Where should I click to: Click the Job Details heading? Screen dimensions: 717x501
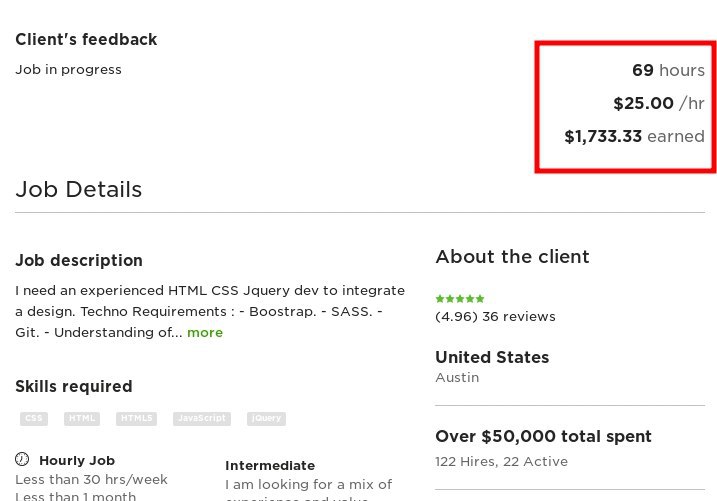click(x=79, y=189)
